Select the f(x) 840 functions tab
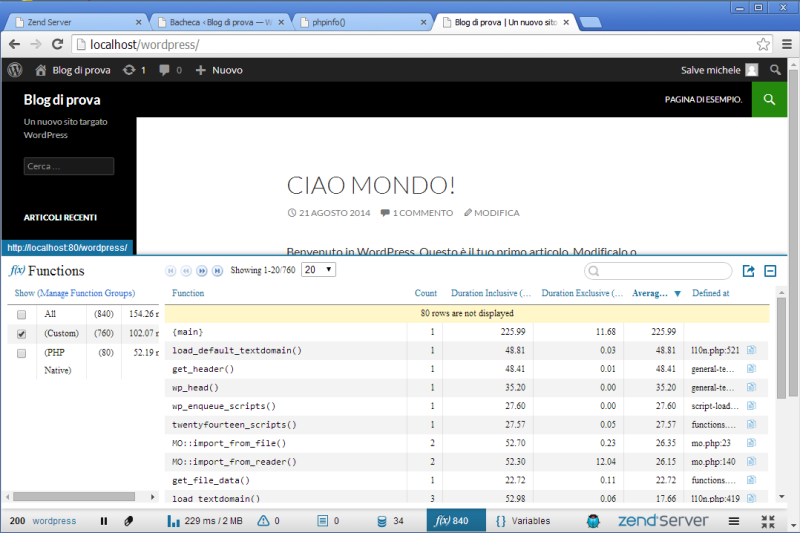Image resolution: width=800 pixels, height=533 pixels. click(x=456, y=521)
